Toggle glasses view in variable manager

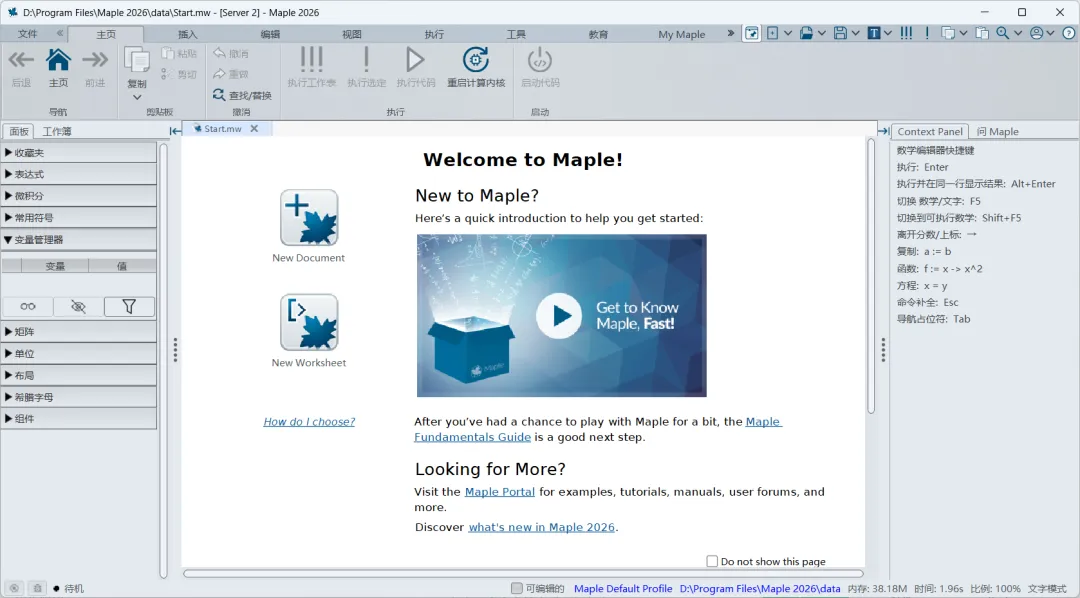28,307
